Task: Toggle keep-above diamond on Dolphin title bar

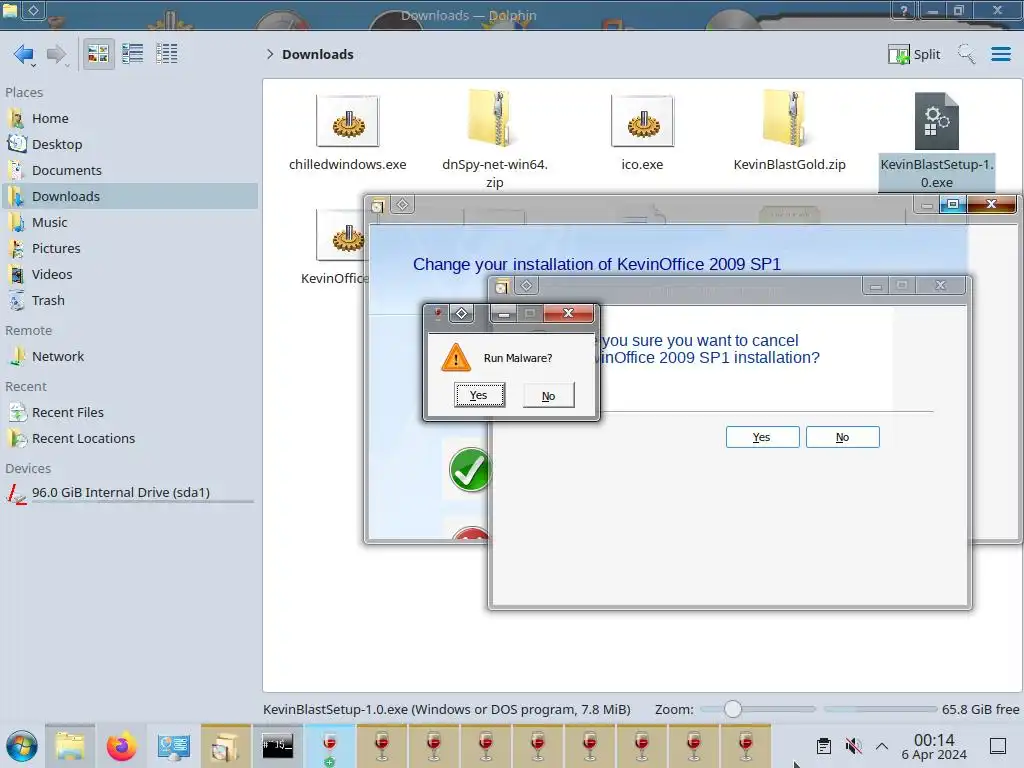Action: [33, 10]
